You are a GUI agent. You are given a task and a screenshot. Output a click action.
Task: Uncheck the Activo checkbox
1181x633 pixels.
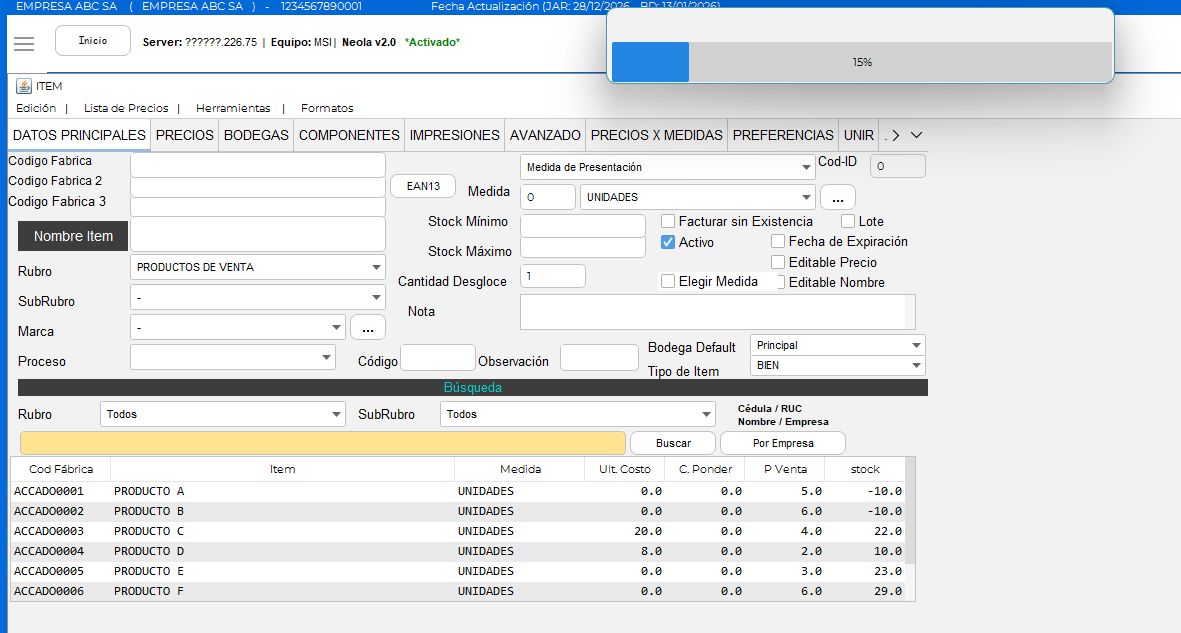[x=668, y=242]
